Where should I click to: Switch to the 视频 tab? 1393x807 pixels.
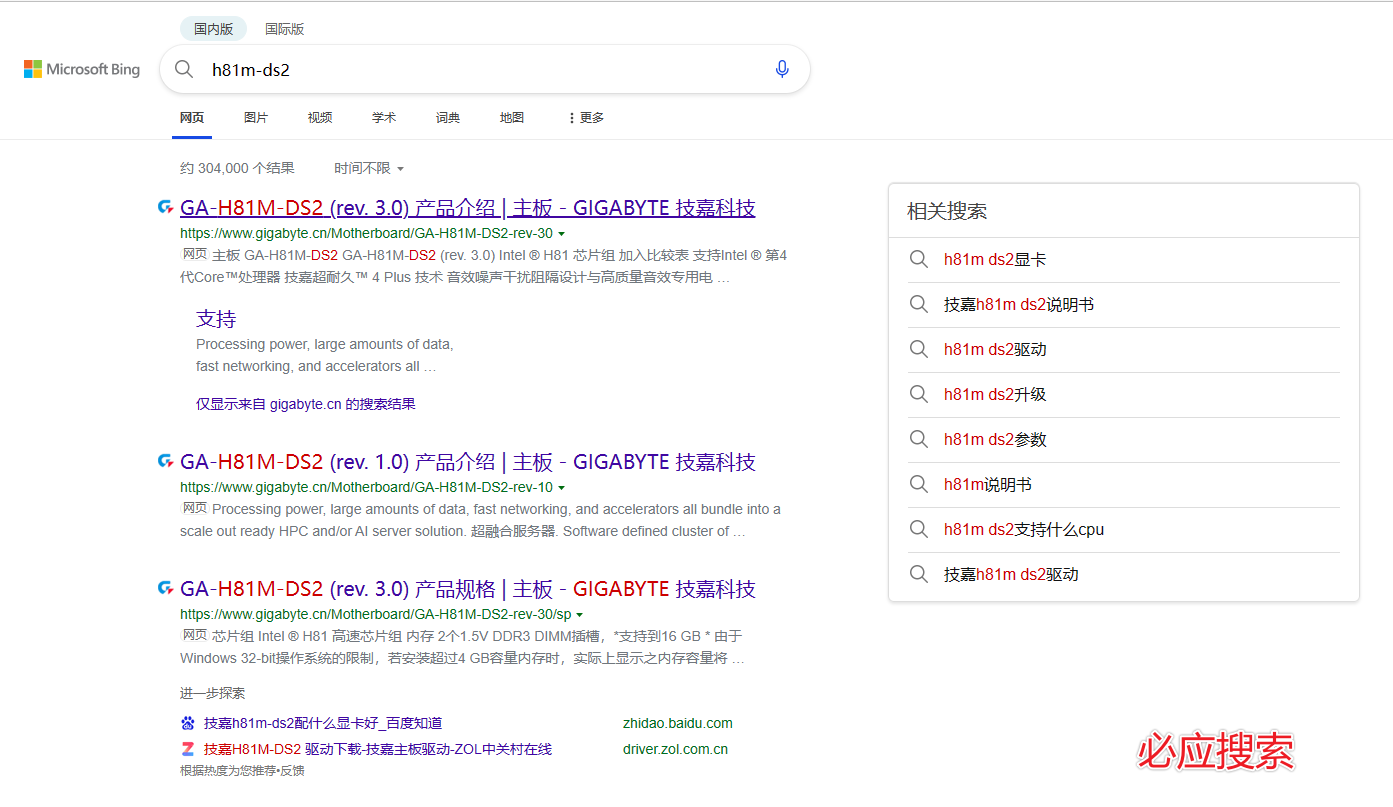click(x=320, y=118)
